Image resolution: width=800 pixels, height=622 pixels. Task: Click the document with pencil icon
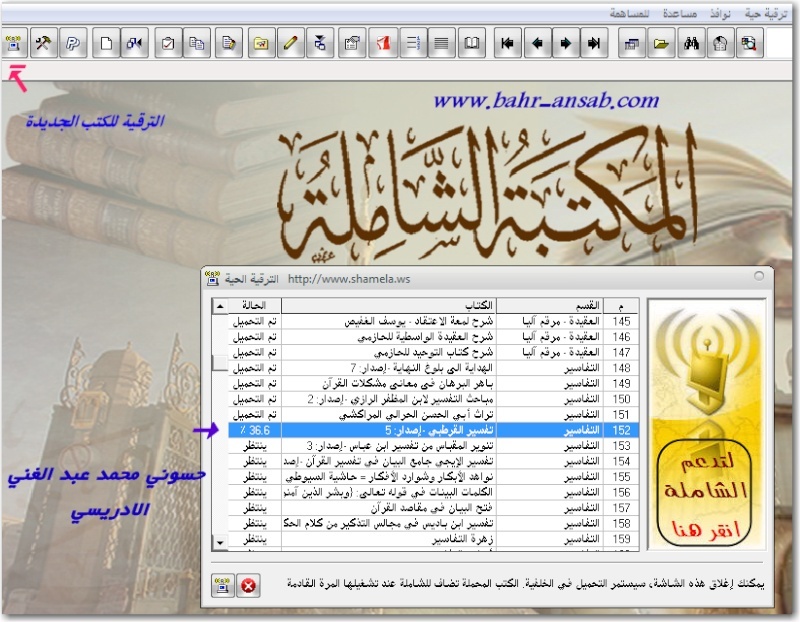click(229, 43)
